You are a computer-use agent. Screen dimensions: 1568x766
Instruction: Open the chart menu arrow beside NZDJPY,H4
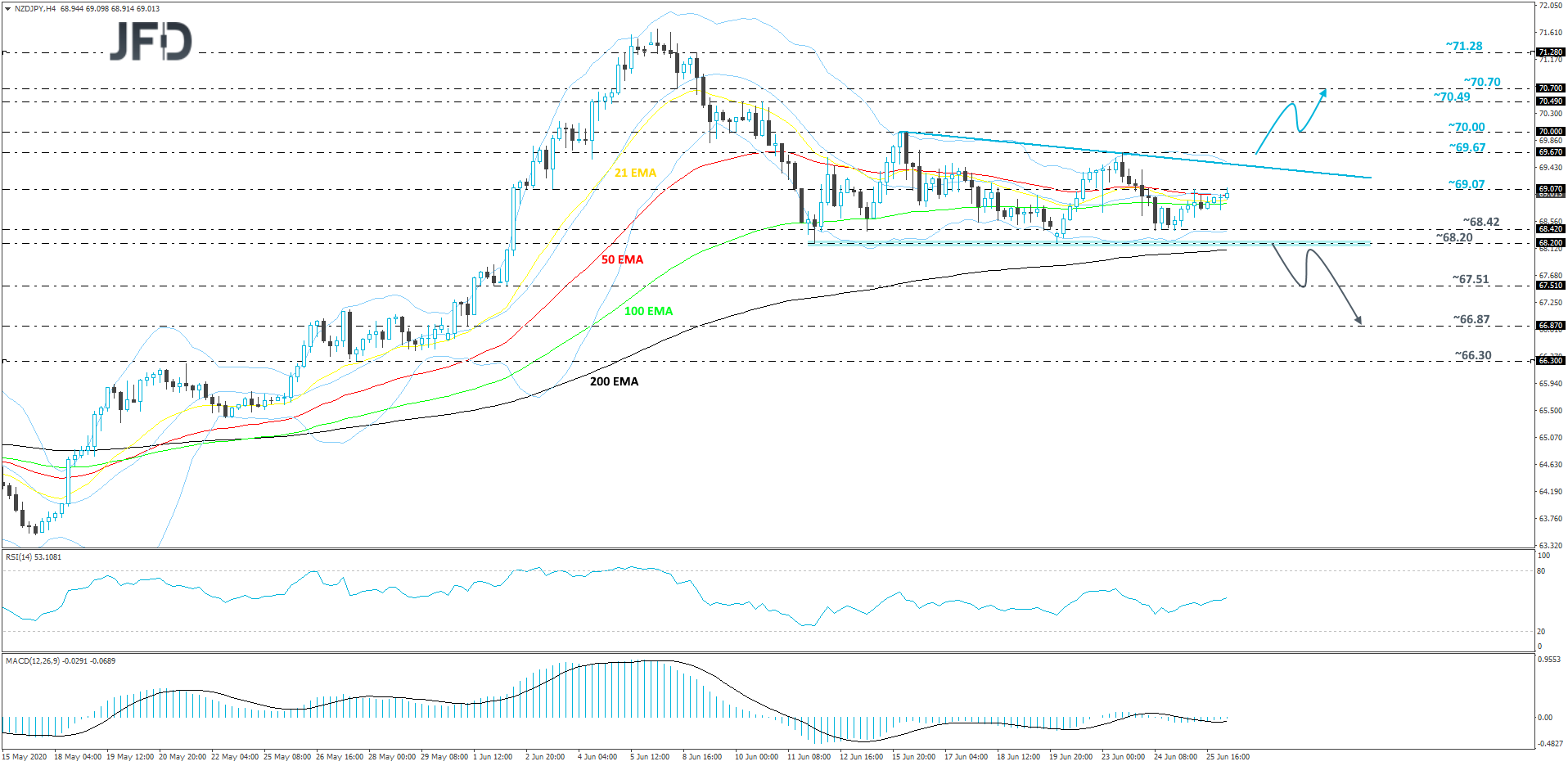tap(7, 8)
